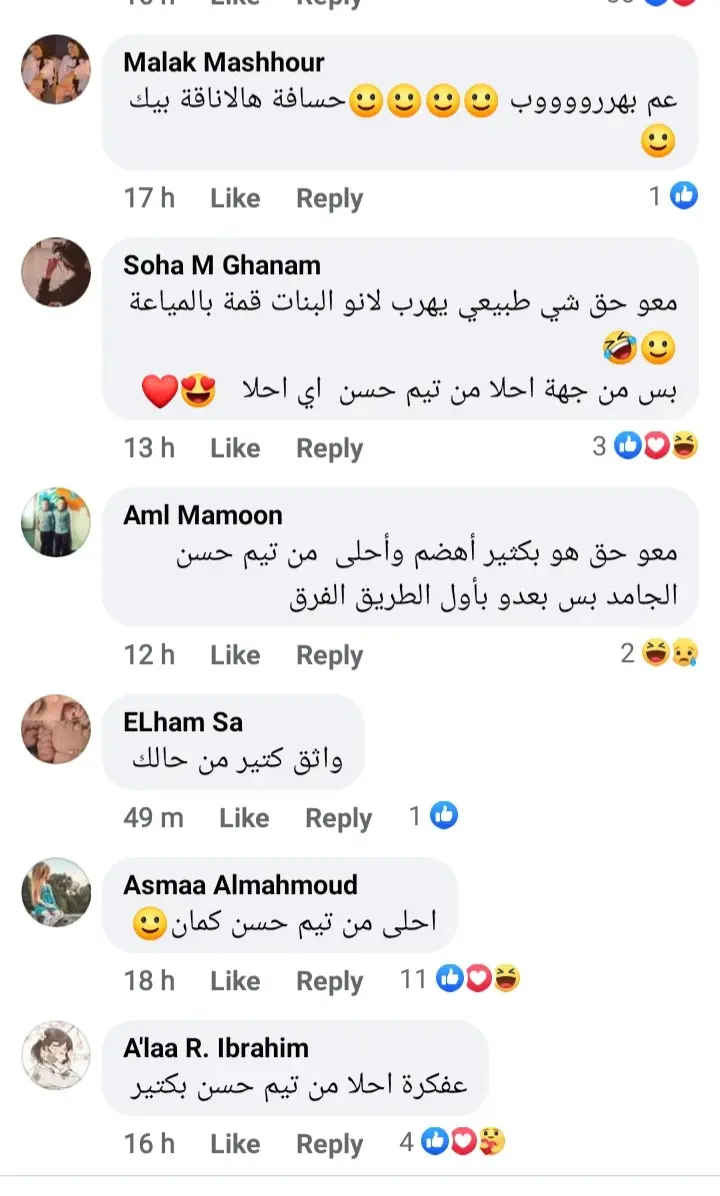720x1196 pixels.
Task: Reply to A'laa R. Ibrahim's comment
Action: (x=329, y=1145)
